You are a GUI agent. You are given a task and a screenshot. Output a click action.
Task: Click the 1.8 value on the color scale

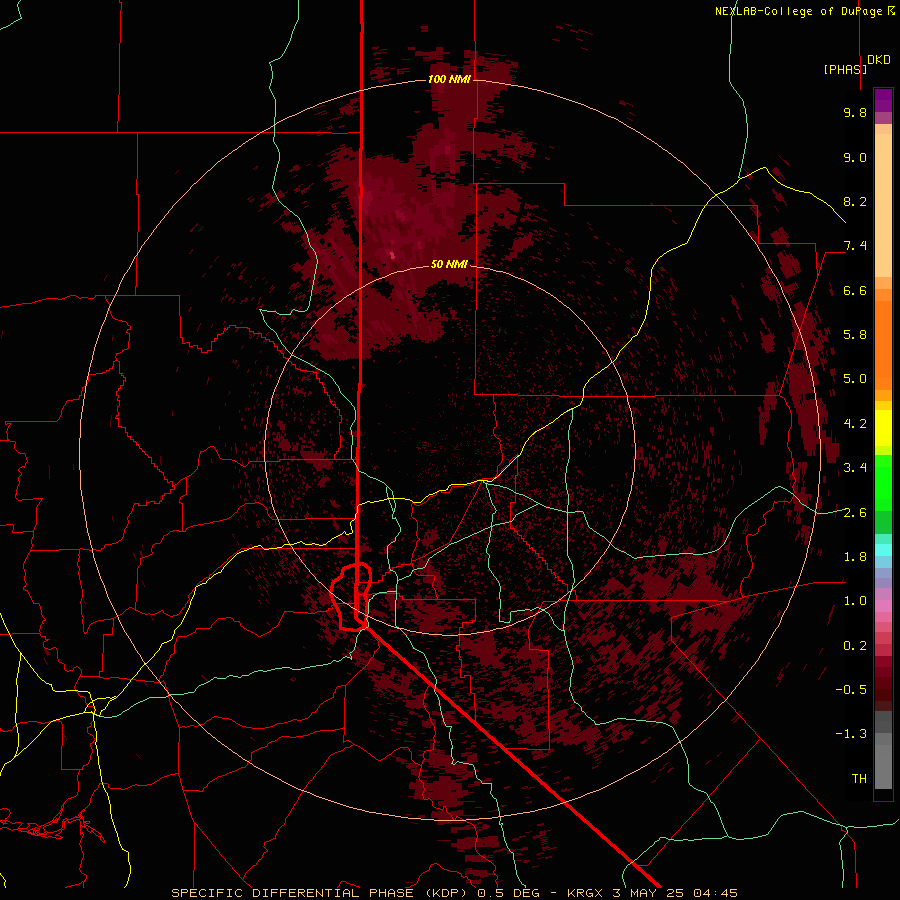point(855,557)
